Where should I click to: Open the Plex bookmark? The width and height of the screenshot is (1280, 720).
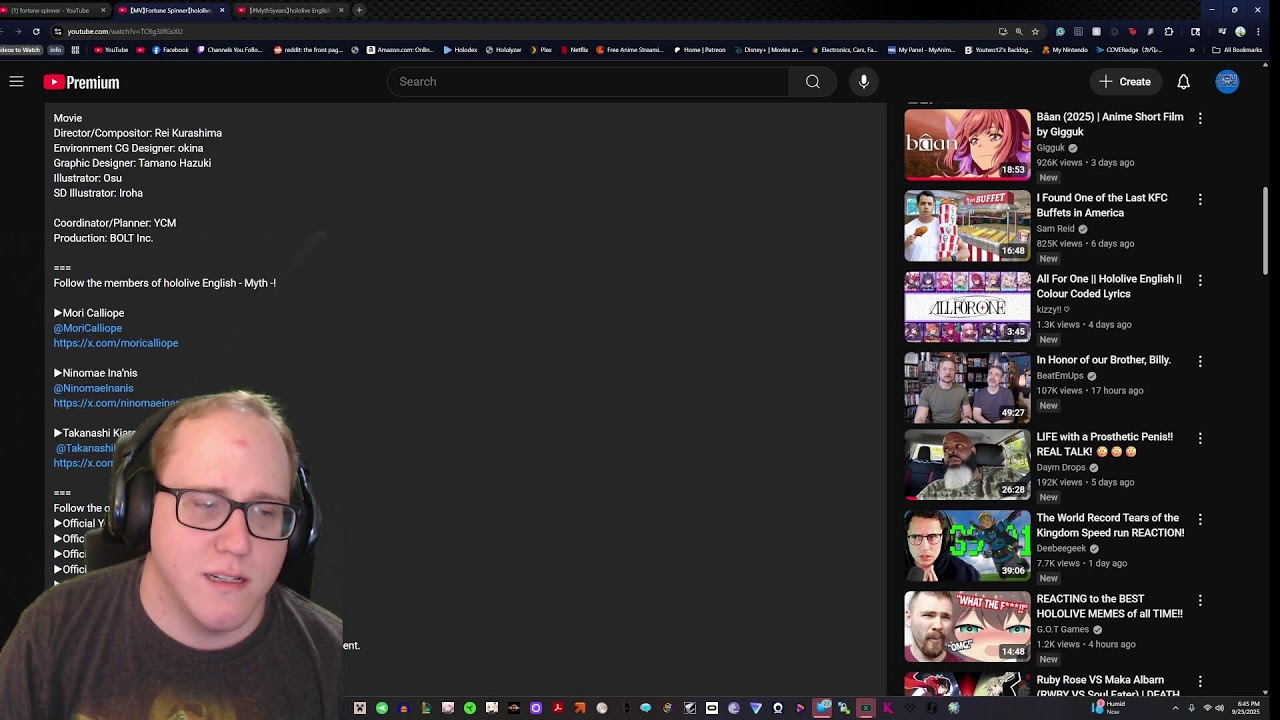(541, 50)
